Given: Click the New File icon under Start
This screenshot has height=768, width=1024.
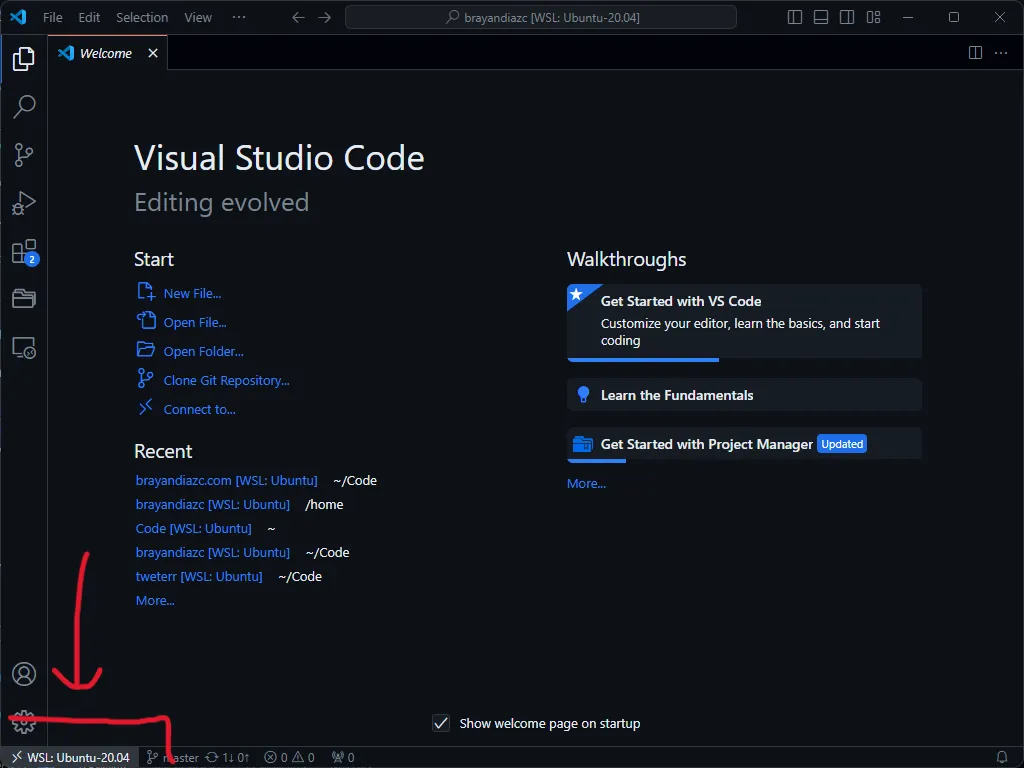Looking at the screenshot, I should pyautogui.click(x=146, y=291).
